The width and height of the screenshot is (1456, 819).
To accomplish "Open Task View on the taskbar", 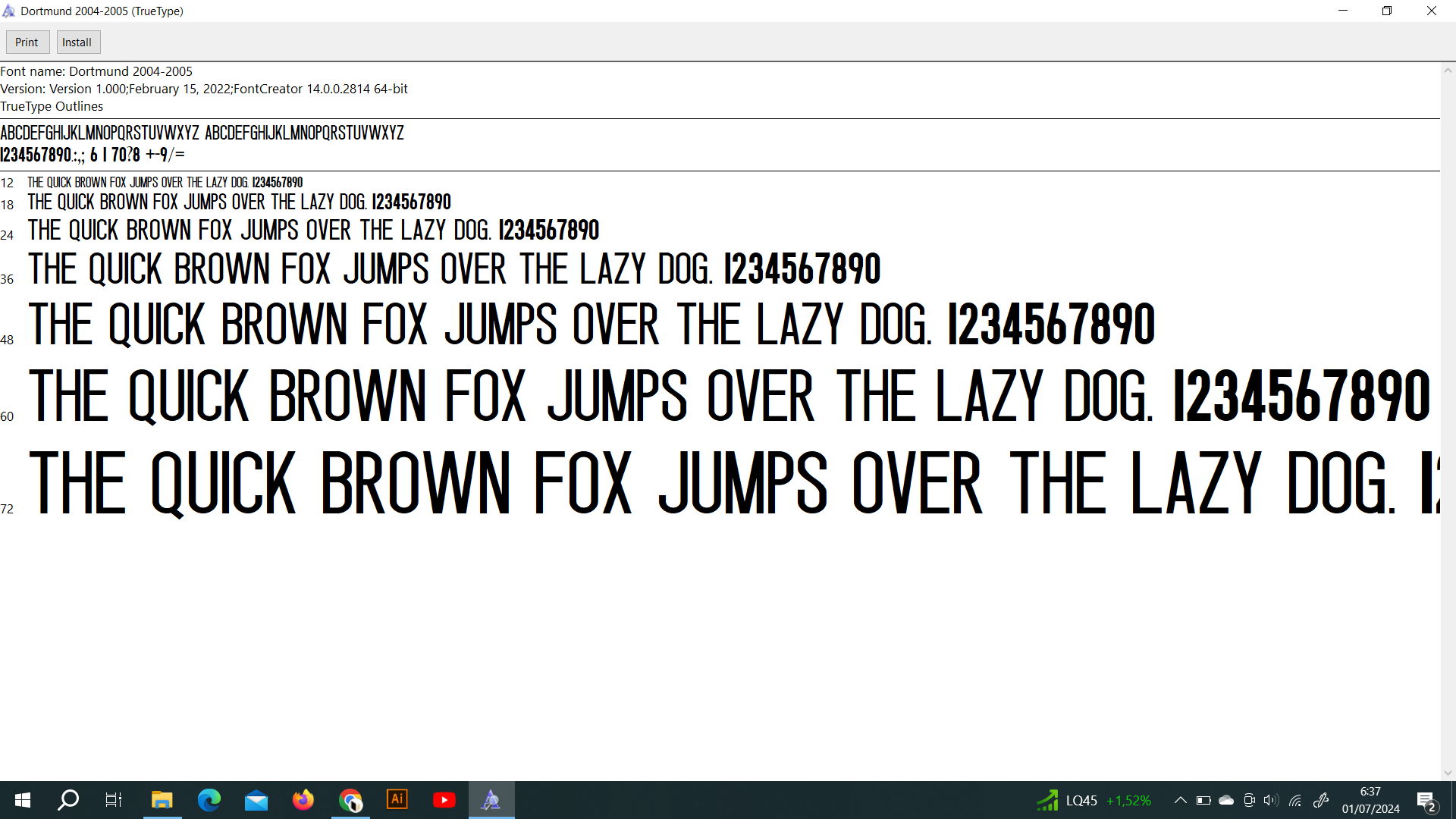I will click(x=114, y=800).
